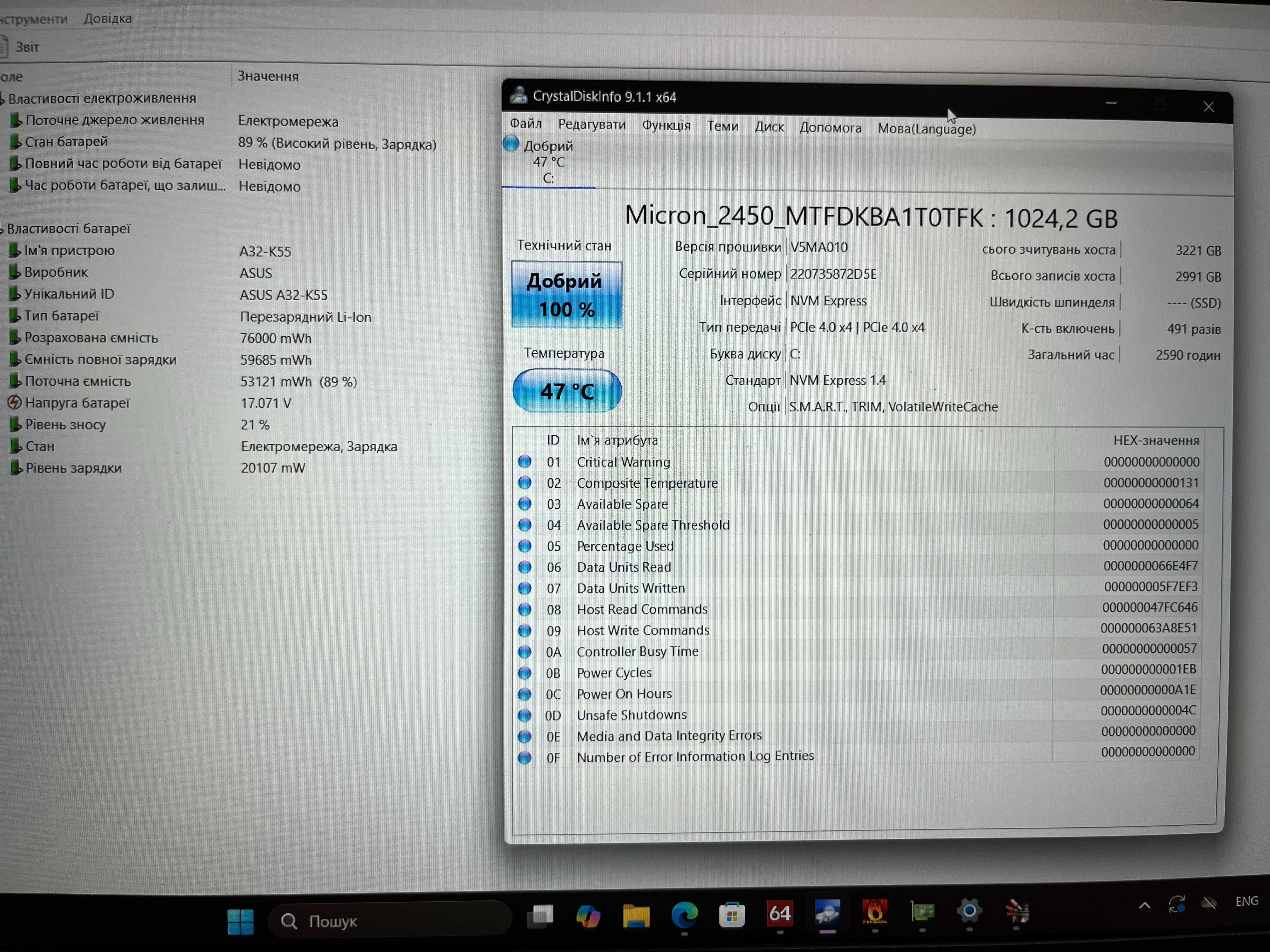Click the HEX-значення column header
The width and height of the screenshot is (1270, 952).
point(1156,440)
